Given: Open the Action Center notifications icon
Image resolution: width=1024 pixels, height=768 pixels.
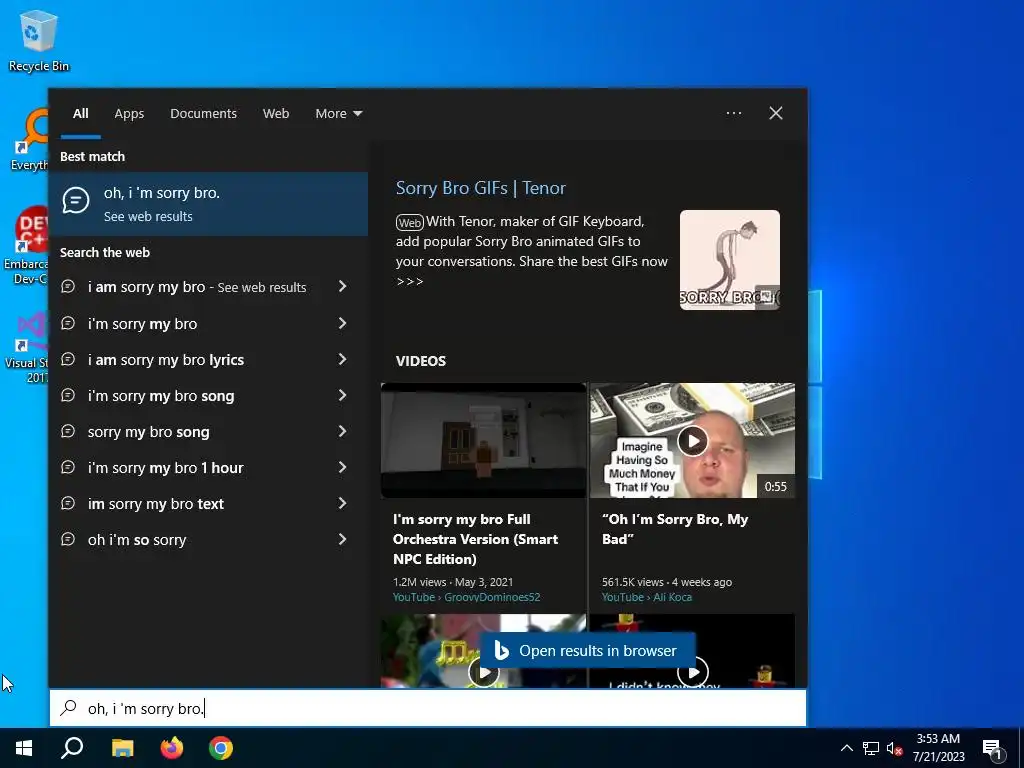Looking at the screenshot, I should (x=993, y=749).
